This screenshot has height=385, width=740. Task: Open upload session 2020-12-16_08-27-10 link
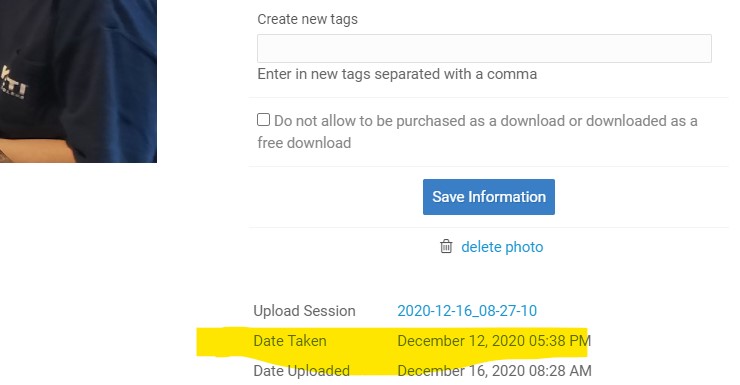point(467,311)
